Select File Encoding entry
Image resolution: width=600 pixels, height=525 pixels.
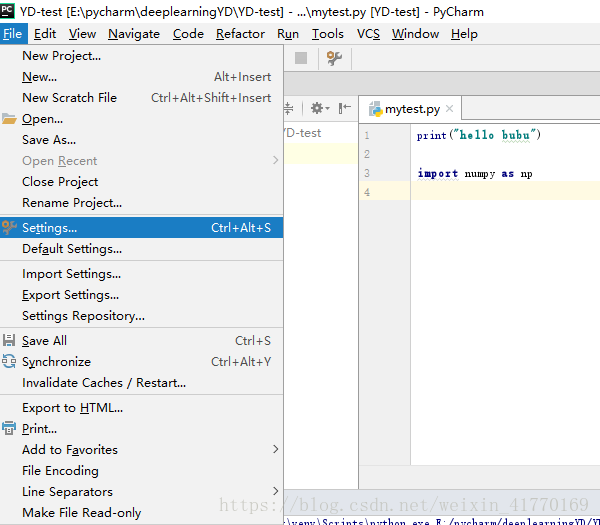(142, 471)
